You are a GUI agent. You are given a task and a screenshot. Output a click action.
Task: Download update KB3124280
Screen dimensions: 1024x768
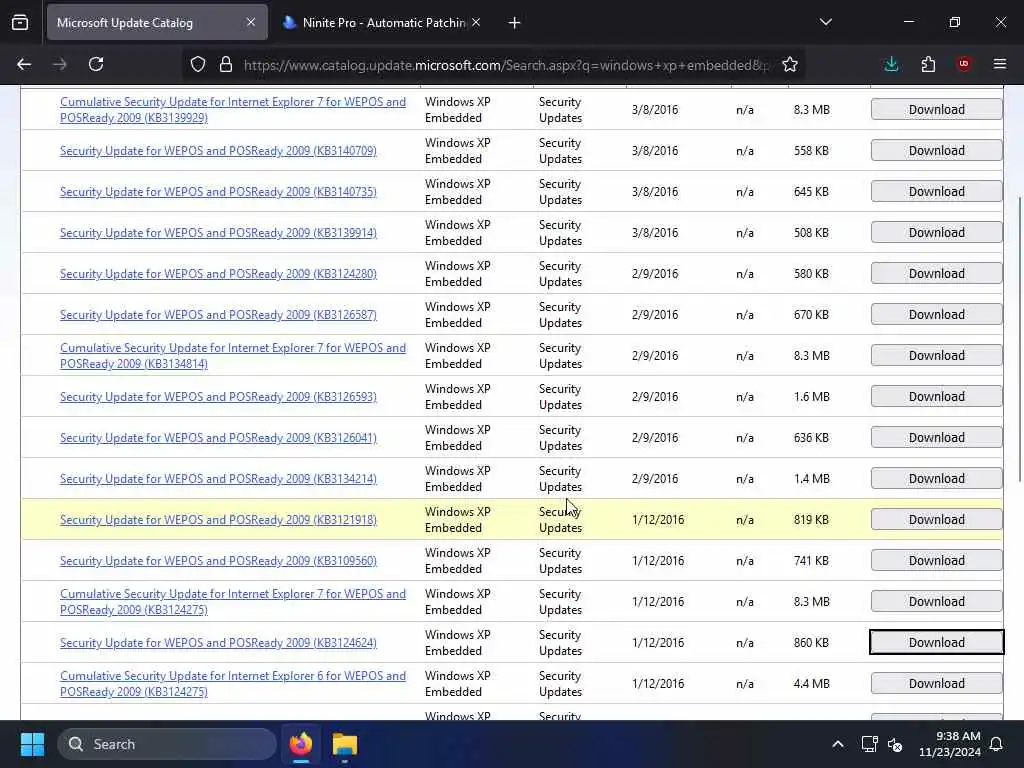click(936, 274)
